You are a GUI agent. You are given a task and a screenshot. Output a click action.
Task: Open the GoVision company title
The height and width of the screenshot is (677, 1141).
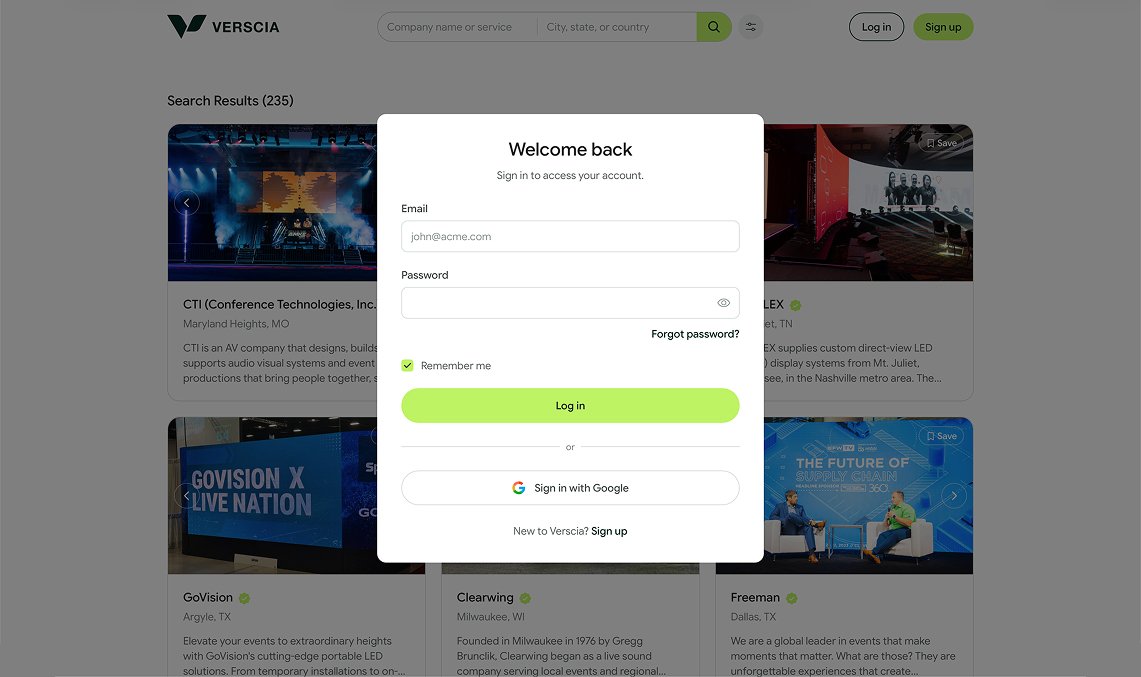tap(208, 598)
